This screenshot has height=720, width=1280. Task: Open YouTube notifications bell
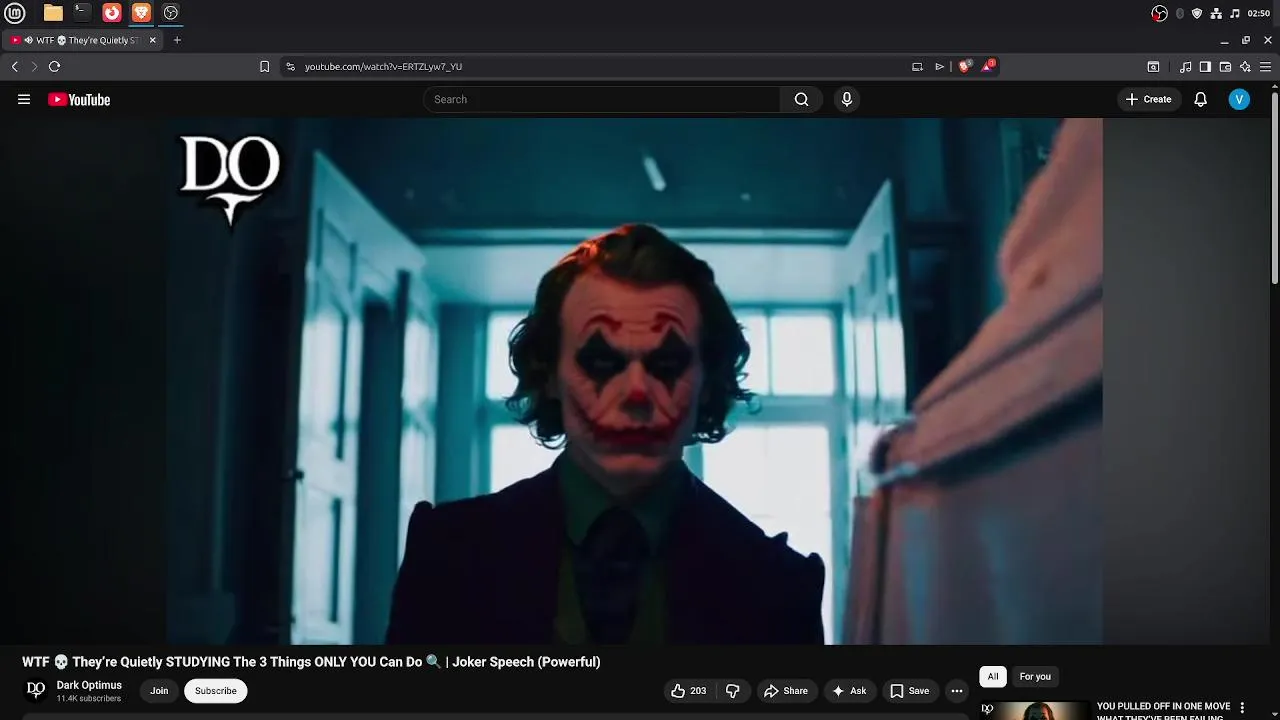pos(1201,99)
